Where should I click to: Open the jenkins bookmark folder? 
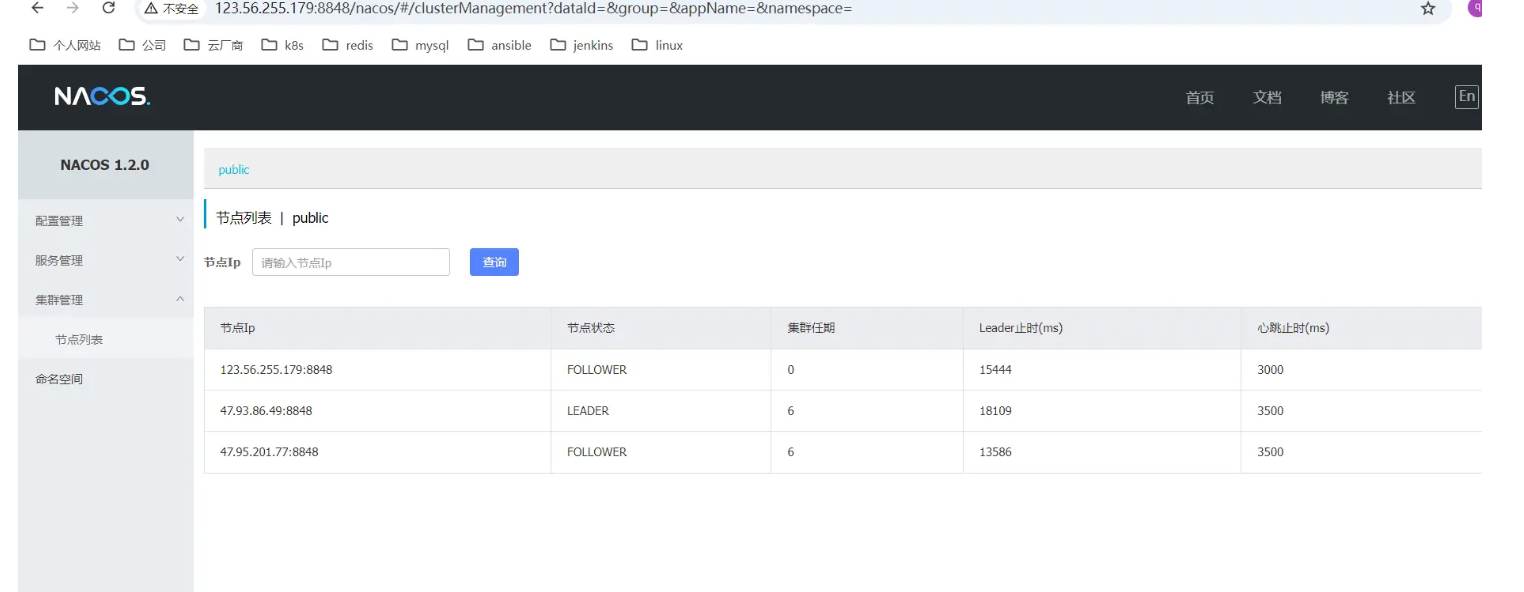582,45
